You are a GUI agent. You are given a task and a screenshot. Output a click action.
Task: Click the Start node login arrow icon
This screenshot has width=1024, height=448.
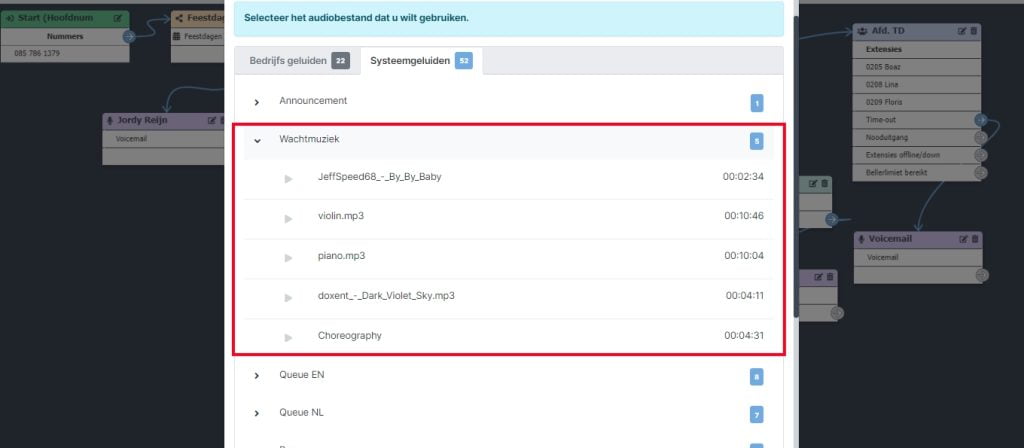pyautogui.click(x=10, y=18)
